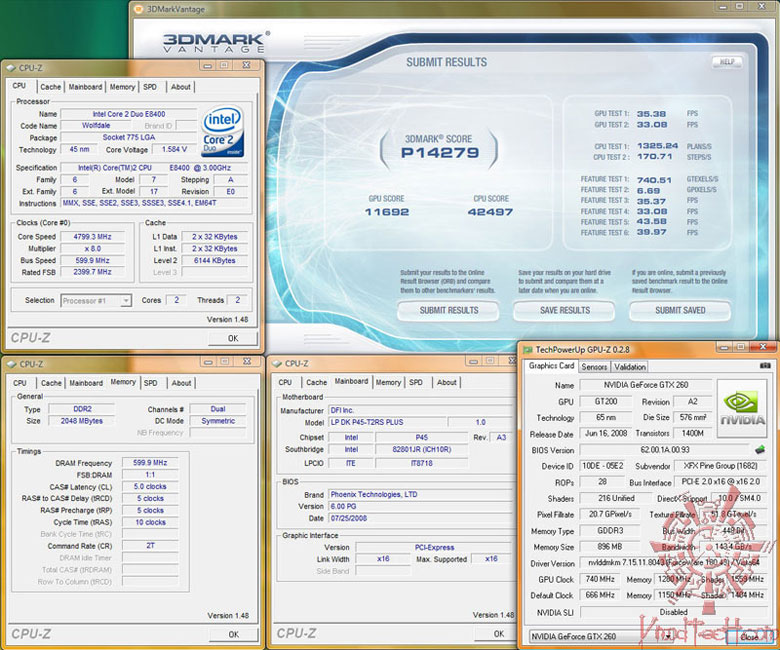The image size is (780, 650).
Task: Open Memory tab in top CPU-Z window
Action: [122, 87]
